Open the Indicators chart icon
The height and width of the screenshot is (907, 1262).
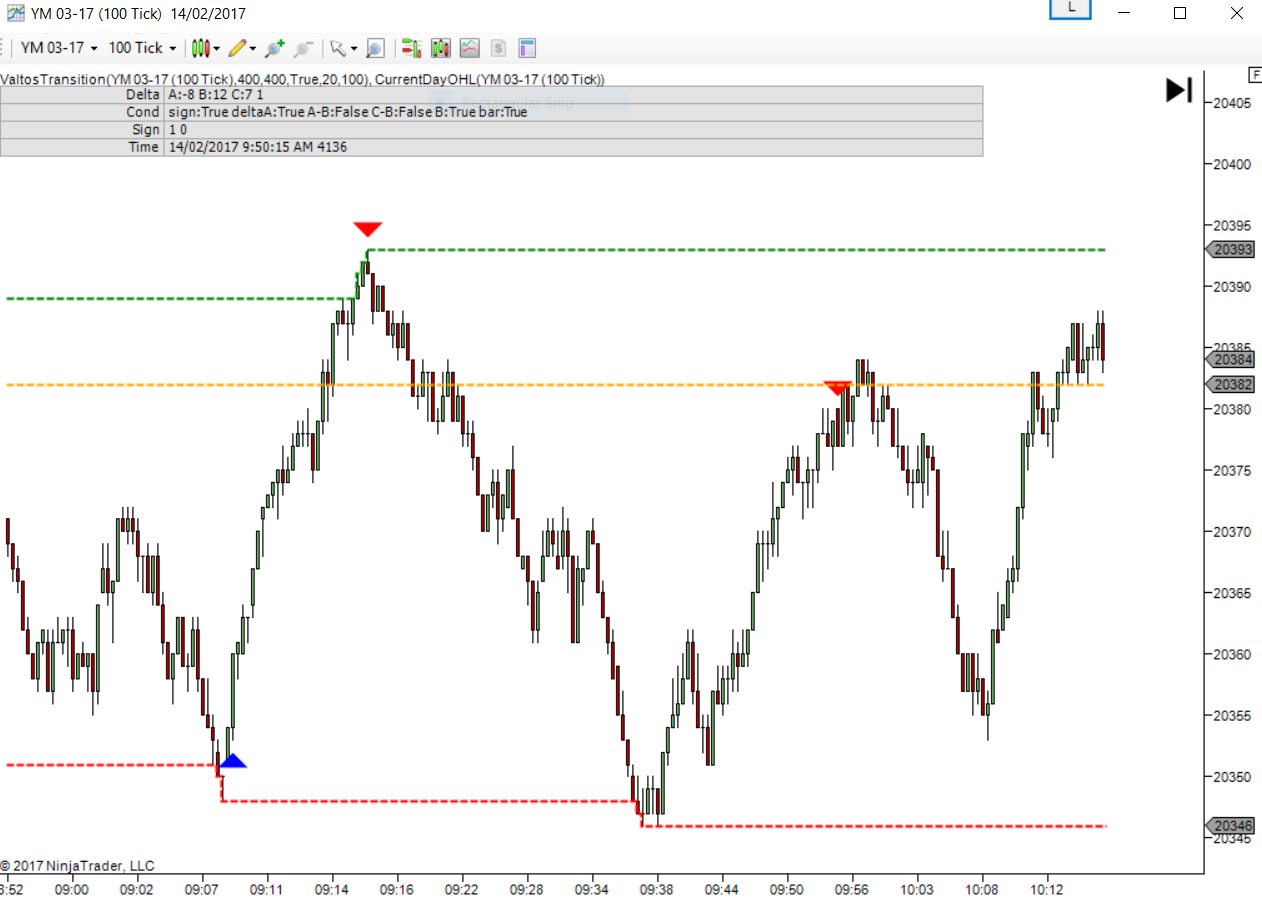(469, 48)
